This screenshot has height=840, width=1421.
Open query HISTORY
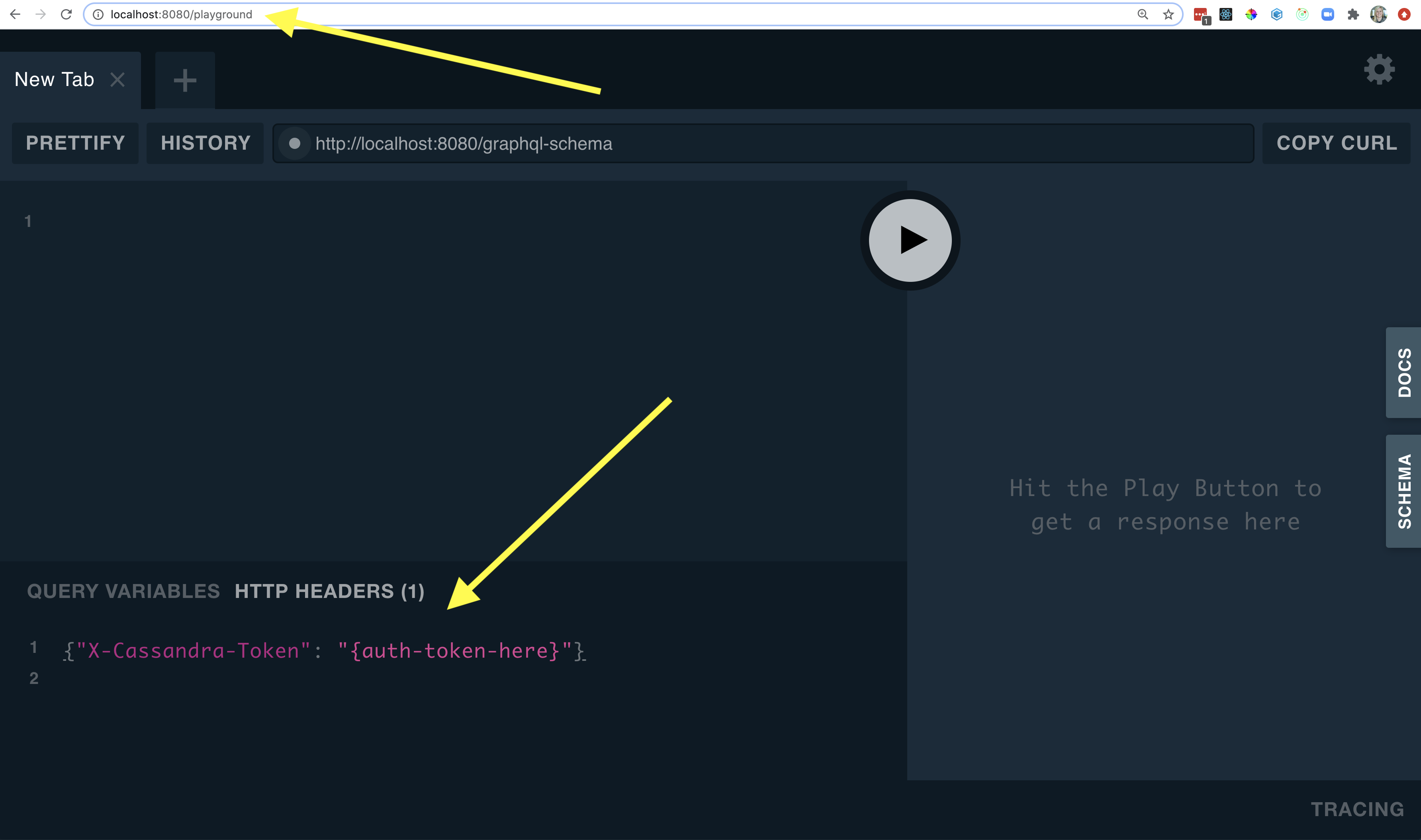(205, 143)
